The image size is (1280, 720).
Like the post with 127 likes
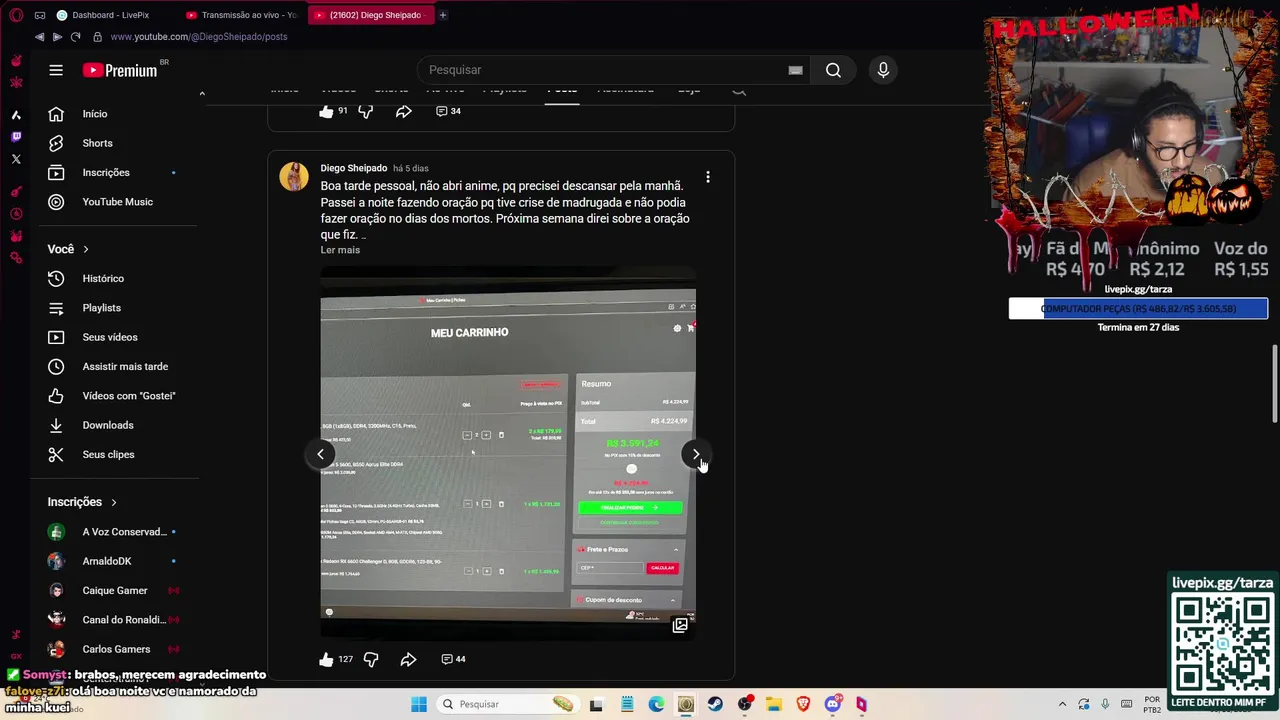click(326, 659)
